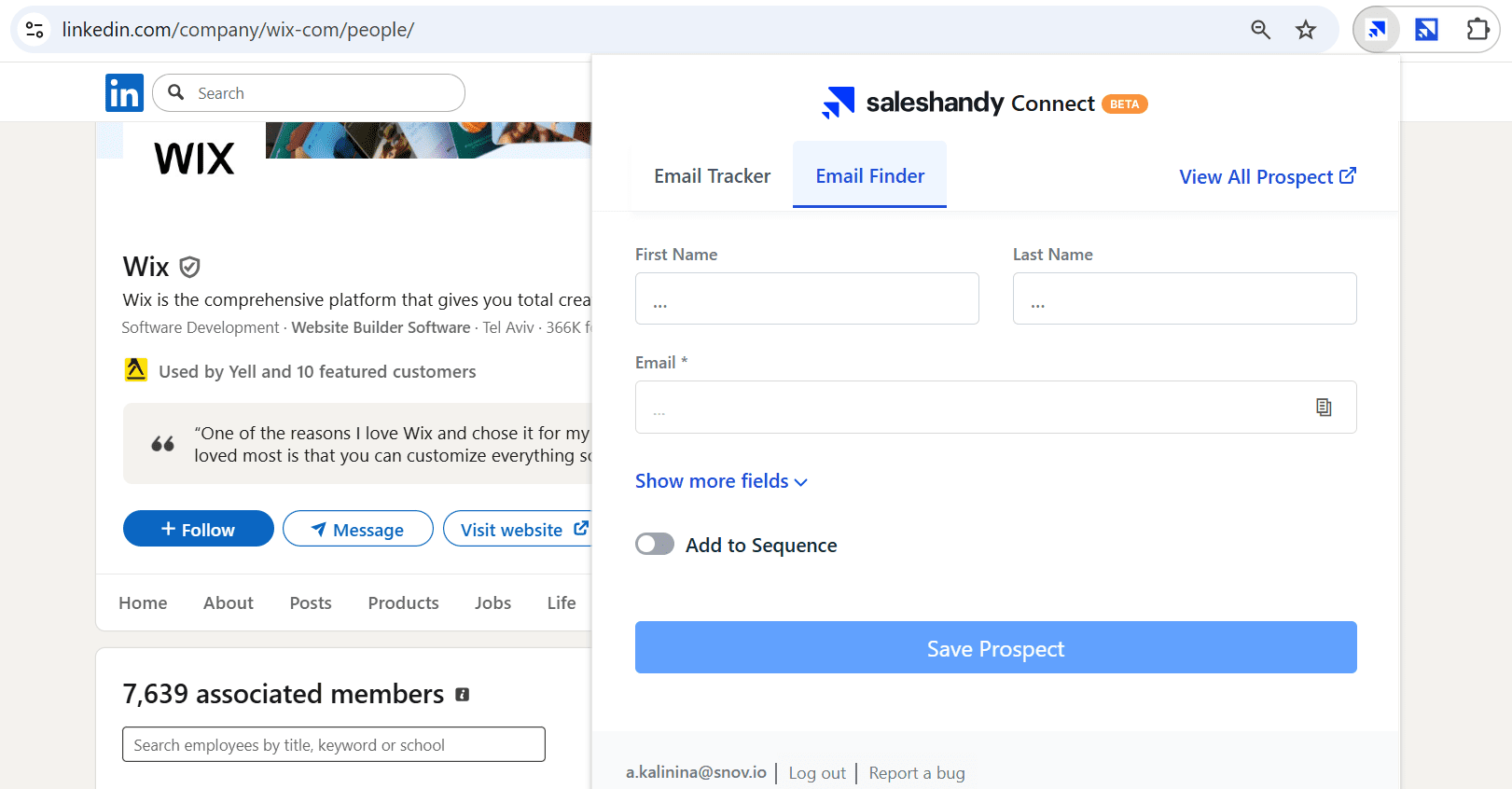This screenshot has height=789, width=1512.
Task: Click the zoom magnifier icon in address bar
Action: coord(1260,30)
